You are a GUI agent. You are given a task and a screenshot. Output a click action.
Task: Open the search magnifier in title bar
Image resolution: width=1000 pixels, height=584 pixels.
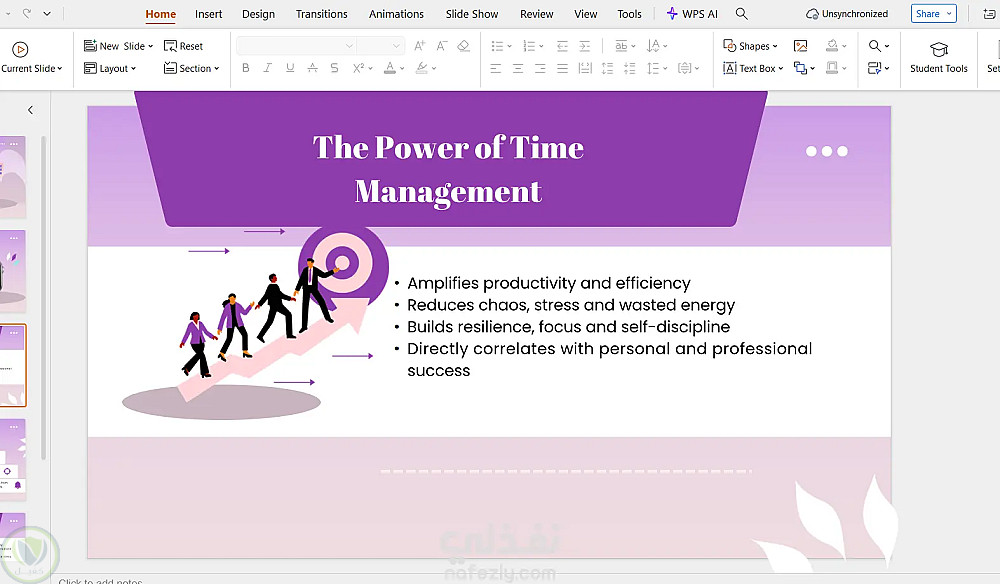pyautogui.click(x=741, y=13)
